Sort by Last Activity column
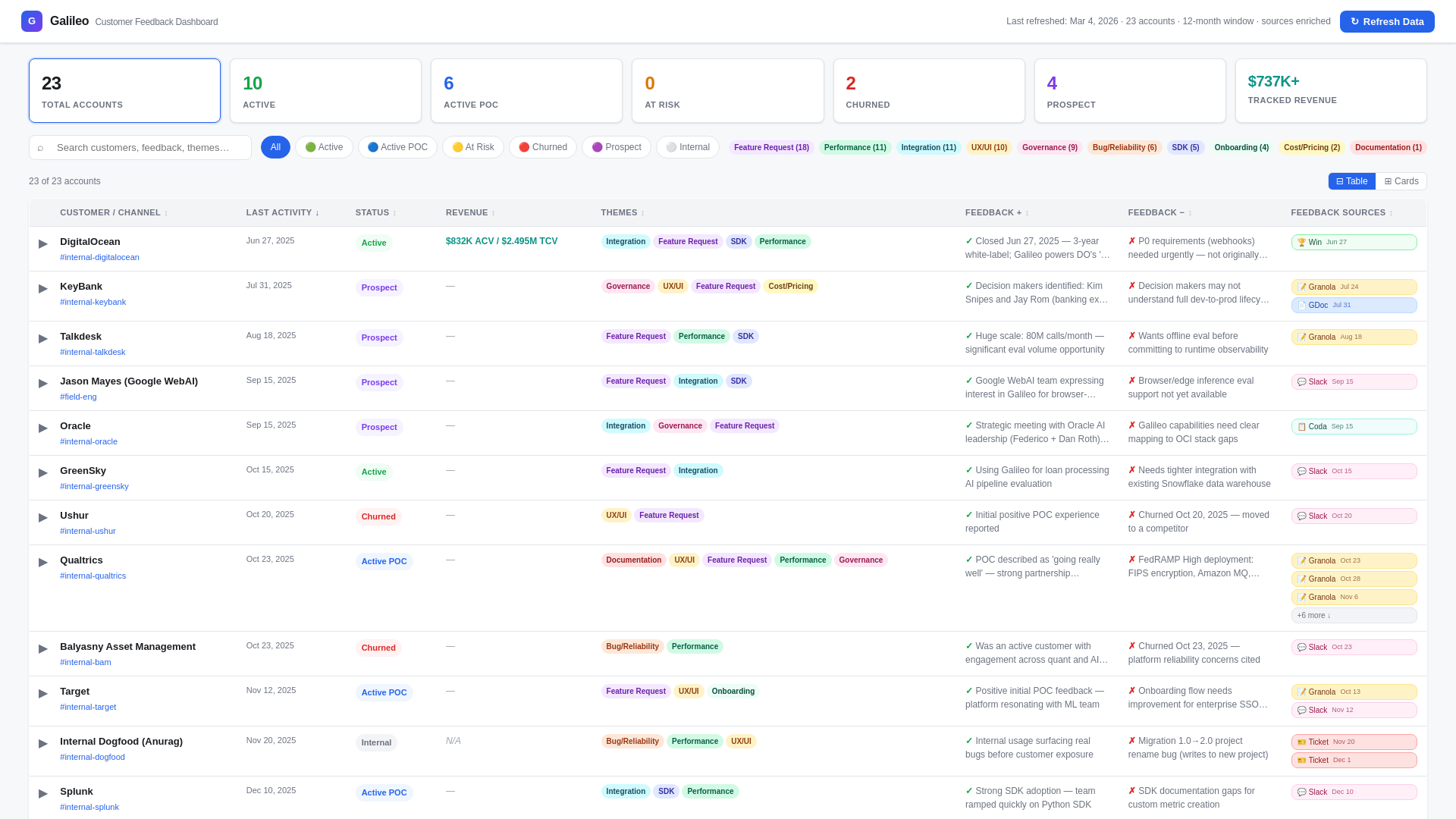The width and height of the screenshot is (1456, 819). [282, 213]
